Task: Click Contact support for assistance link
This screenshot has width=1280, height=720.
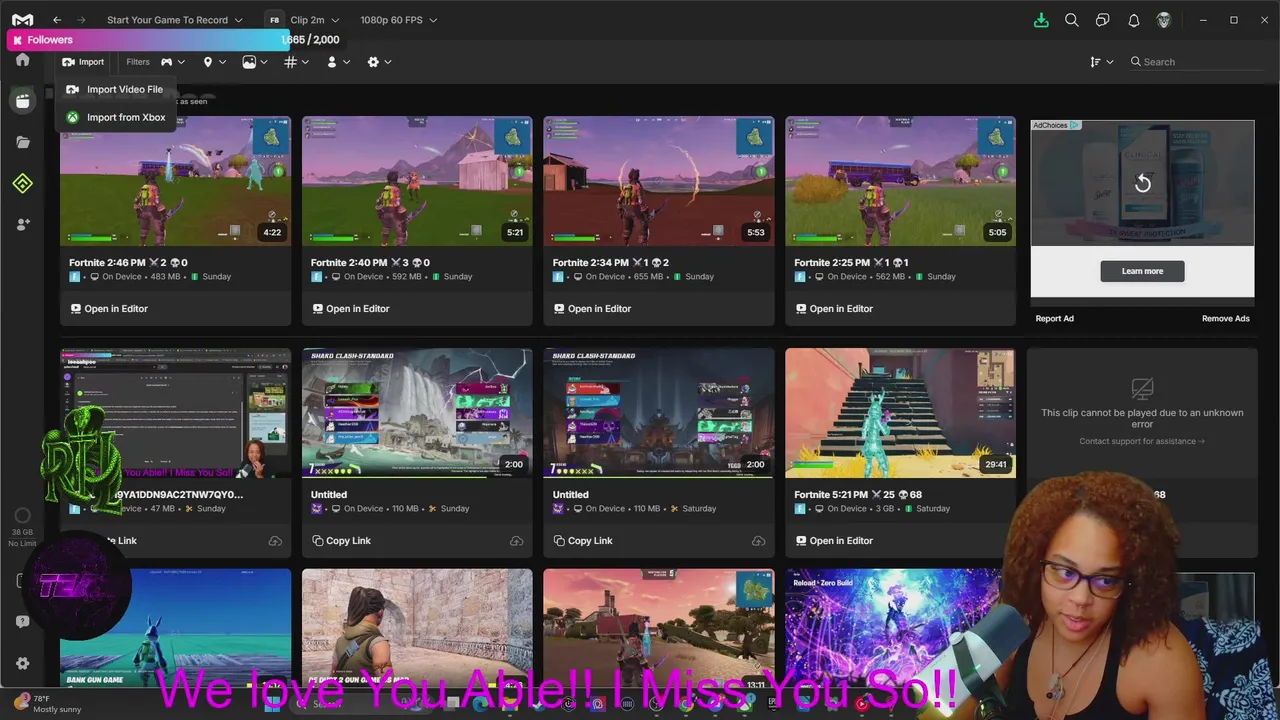Action: (1142, 441)
